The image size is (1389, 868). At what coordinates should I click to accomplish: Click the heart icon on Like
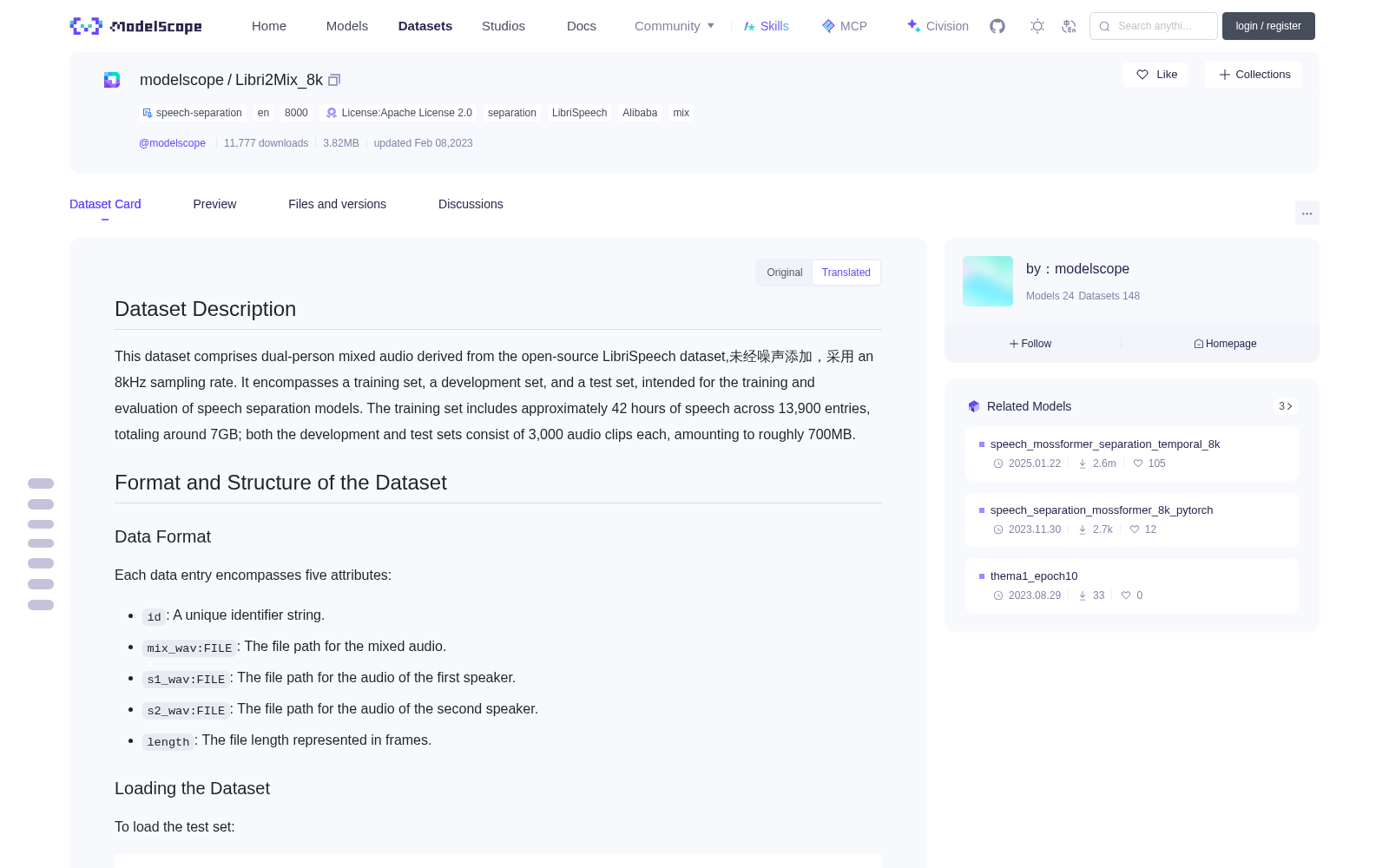(x=1142, y=75)
